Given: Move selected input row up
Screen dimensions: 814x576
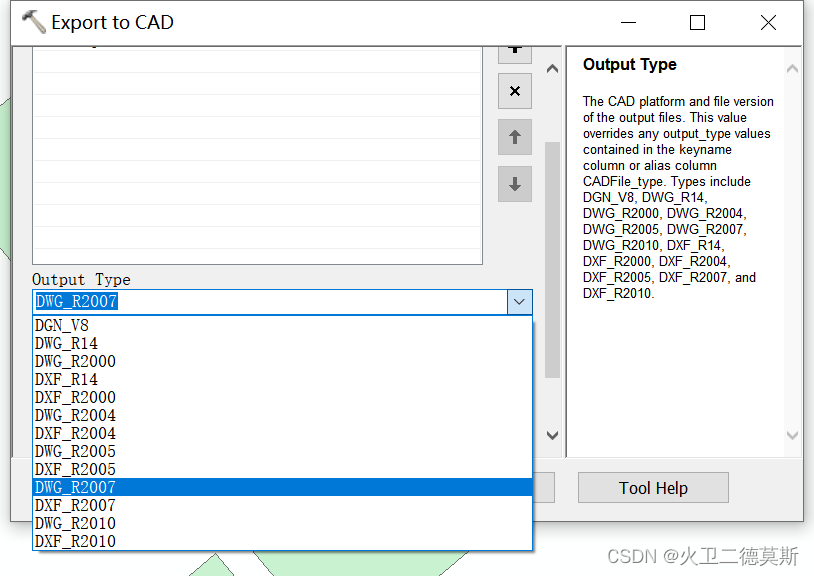Looking at the screenshot, I should (x=514, y=137).
